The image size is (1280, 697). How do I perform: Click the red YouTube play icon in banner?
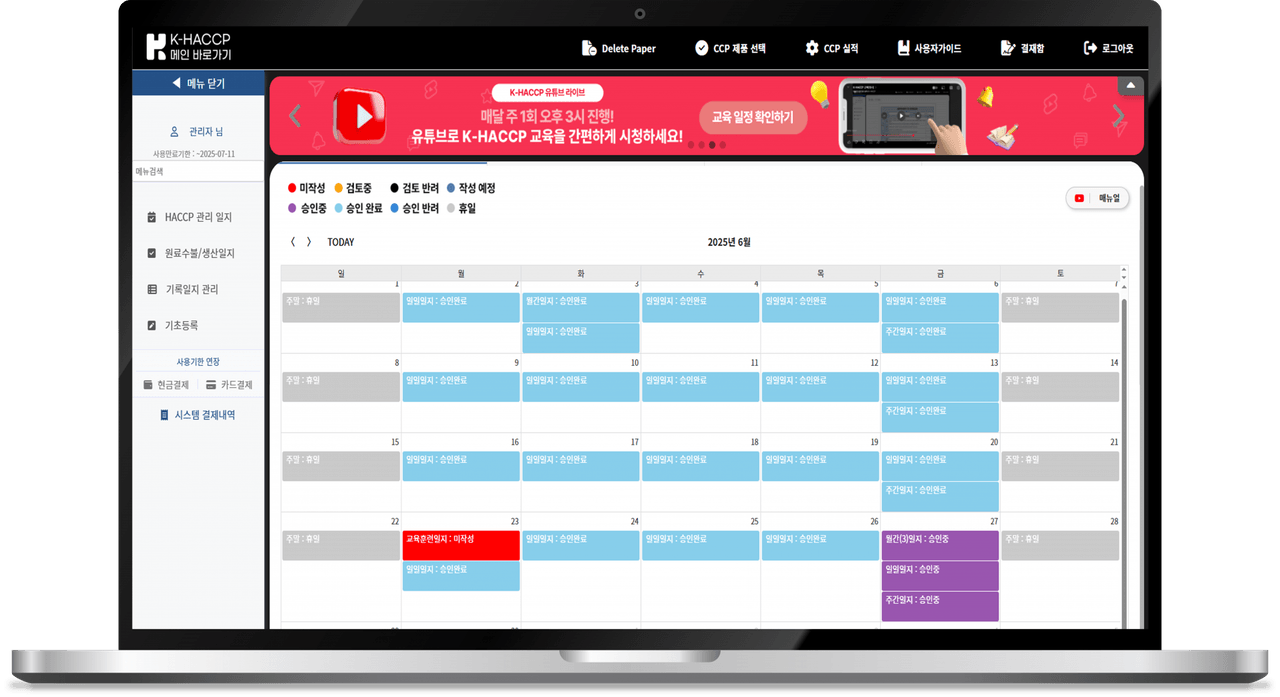[360, 117]
